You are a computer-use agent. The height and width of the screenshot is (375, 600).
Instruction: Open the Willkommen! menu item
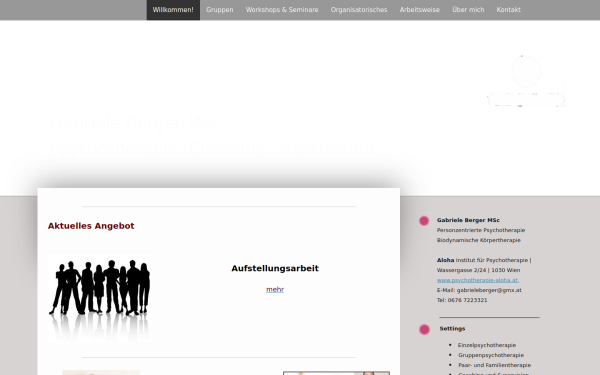173,10
